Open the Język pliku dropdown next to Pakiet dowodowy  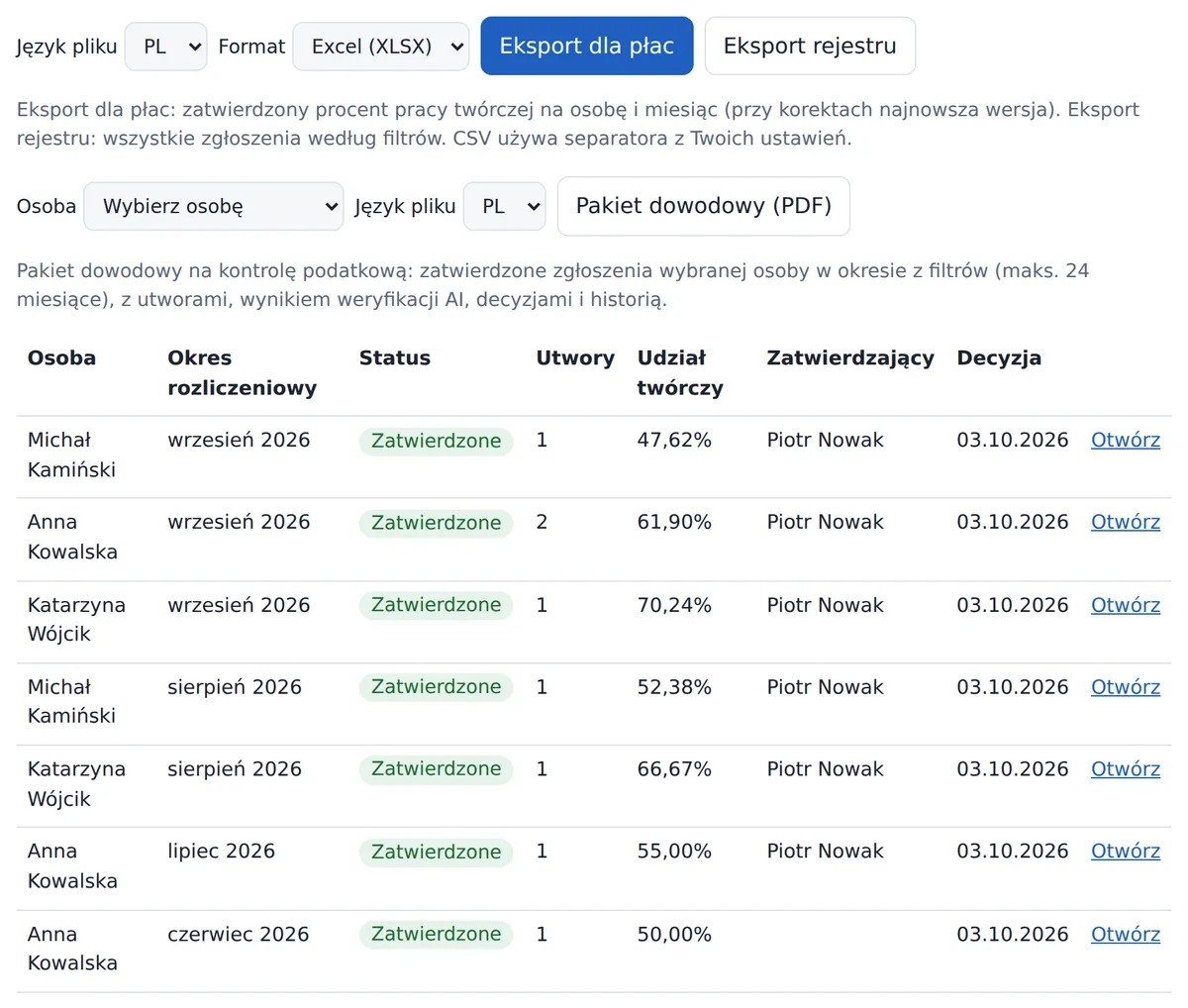[504, 206]
